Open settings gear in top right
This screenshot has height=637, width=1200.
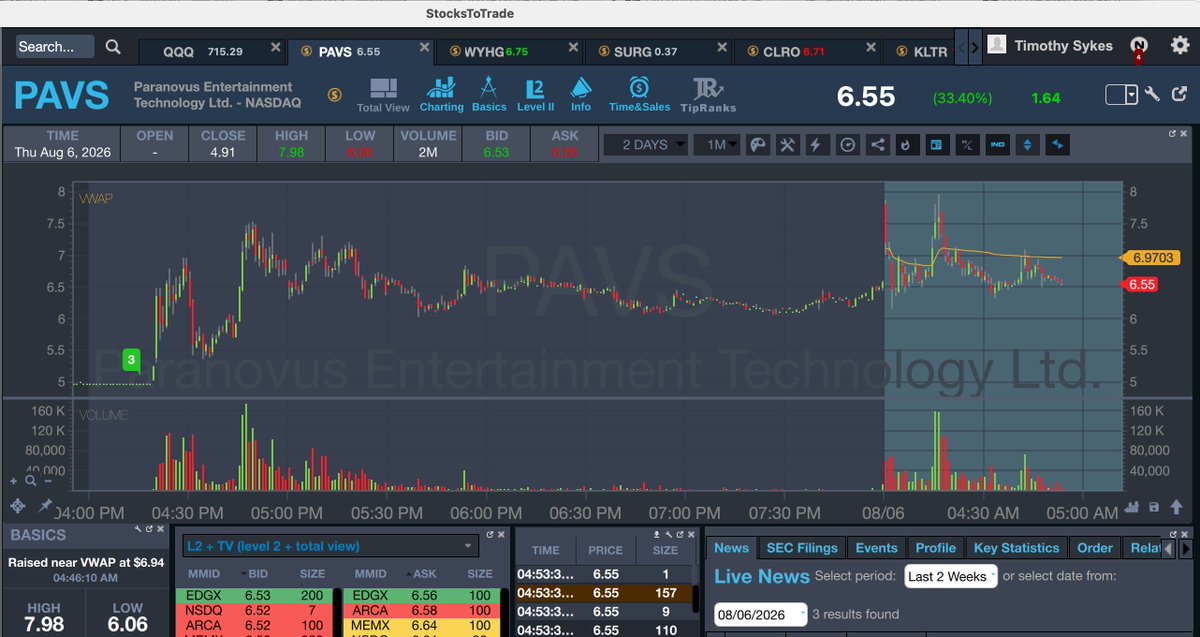click(x=1181, y=45)
